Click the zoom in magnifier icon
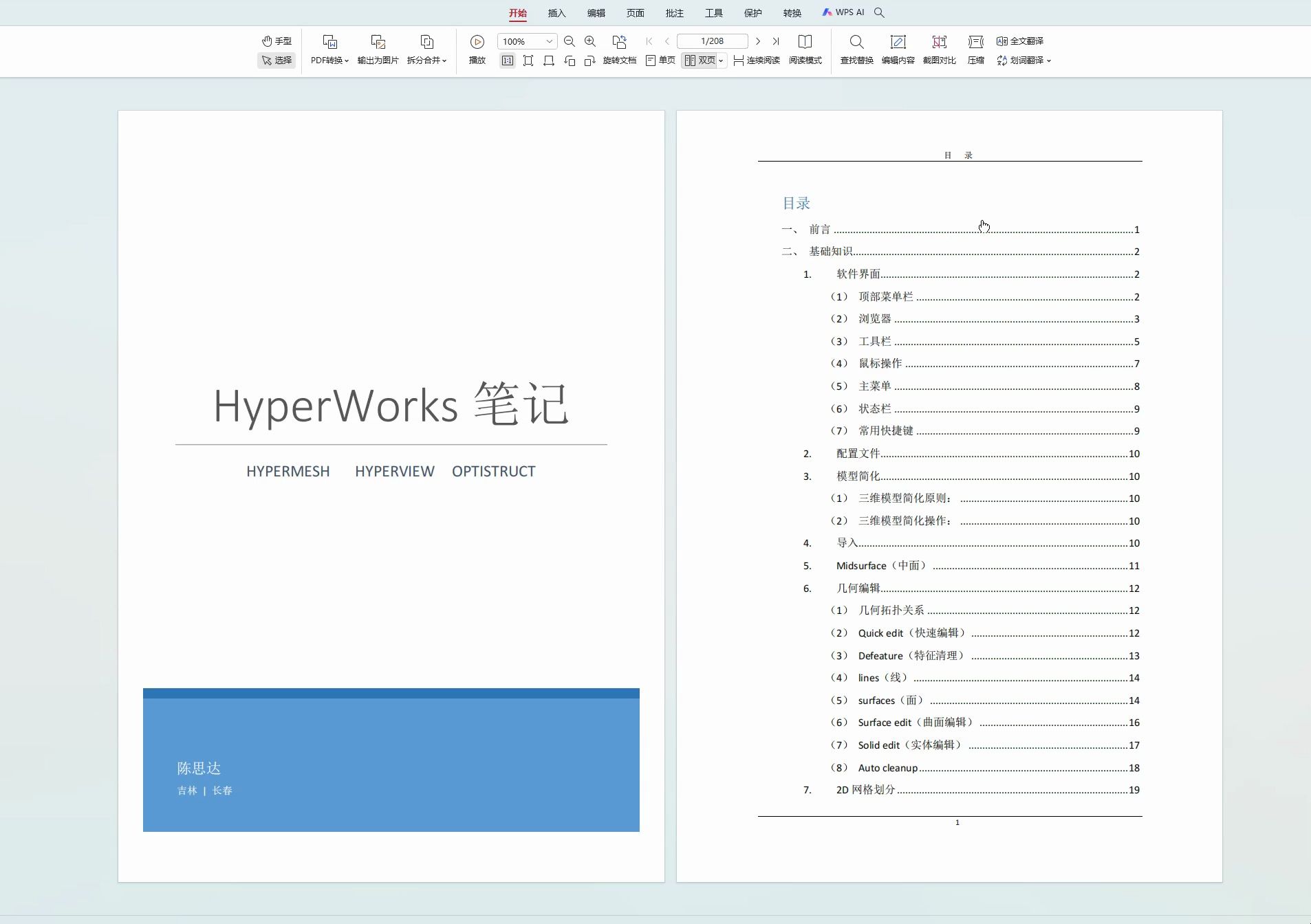The height and width of the screenshot is (924, 1311). pyautogui.click(x=590, y=41)
